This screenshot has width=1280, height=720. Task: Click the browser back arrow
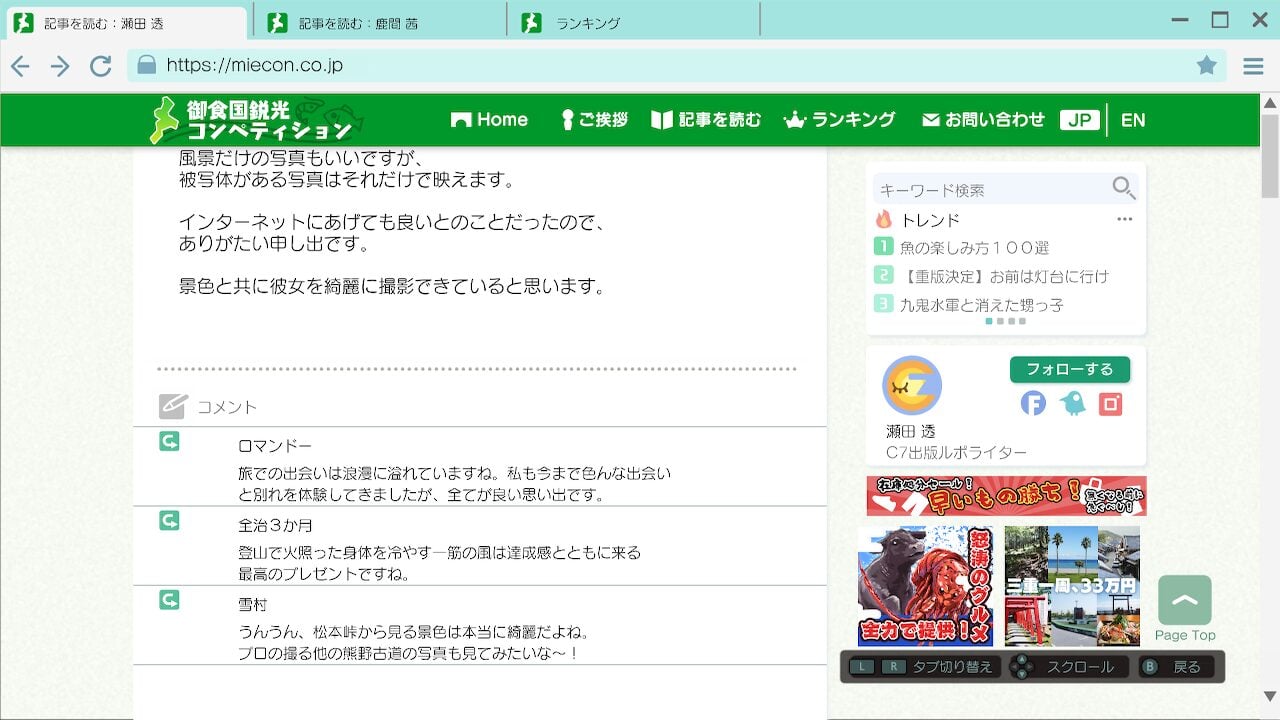pos(20,66)
